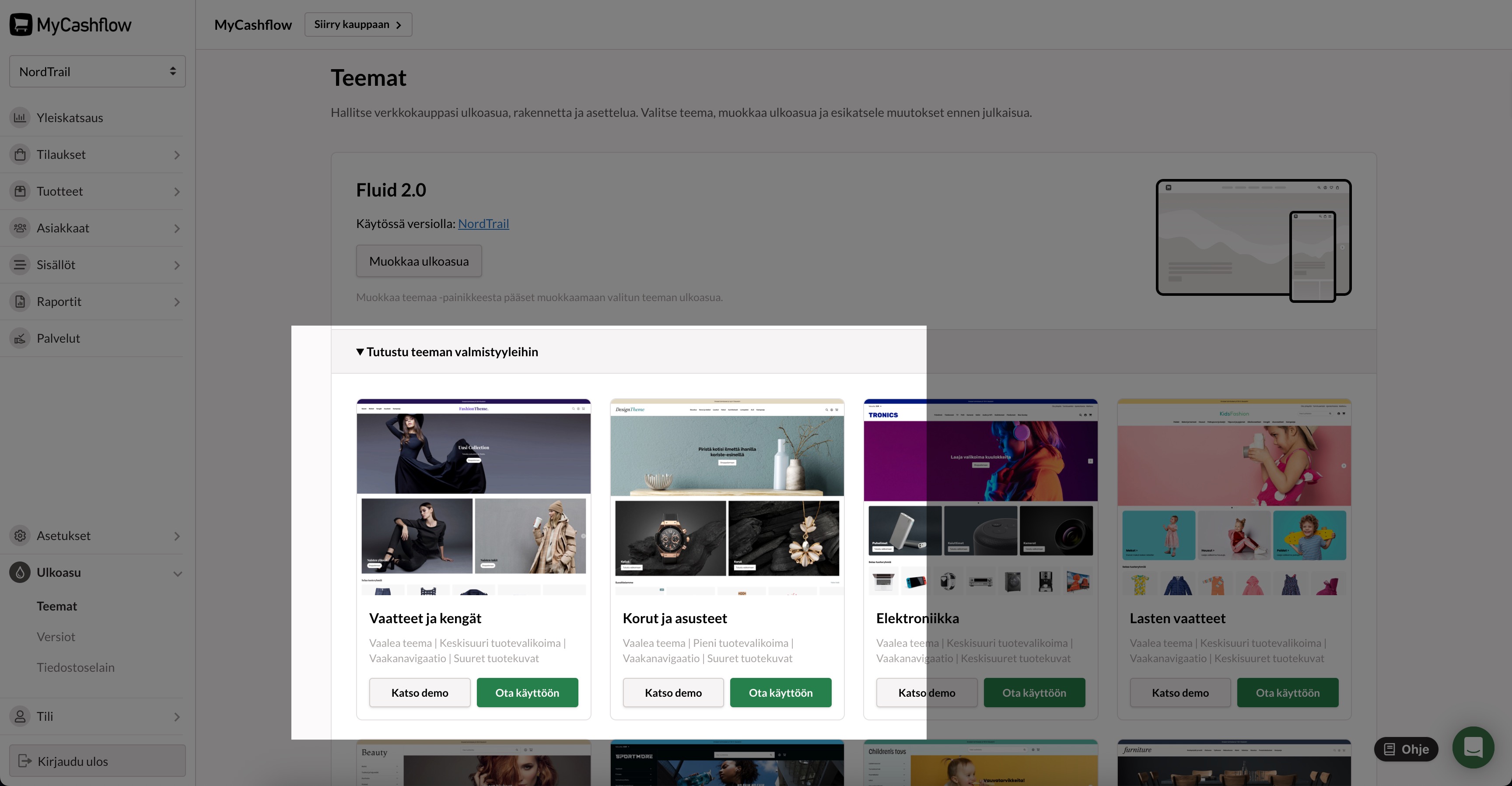The width and height of the screenshot is (1512, 786).
Task: Click the Elektroniikka theme preview thumbnail
Action: tap(980, 497)
